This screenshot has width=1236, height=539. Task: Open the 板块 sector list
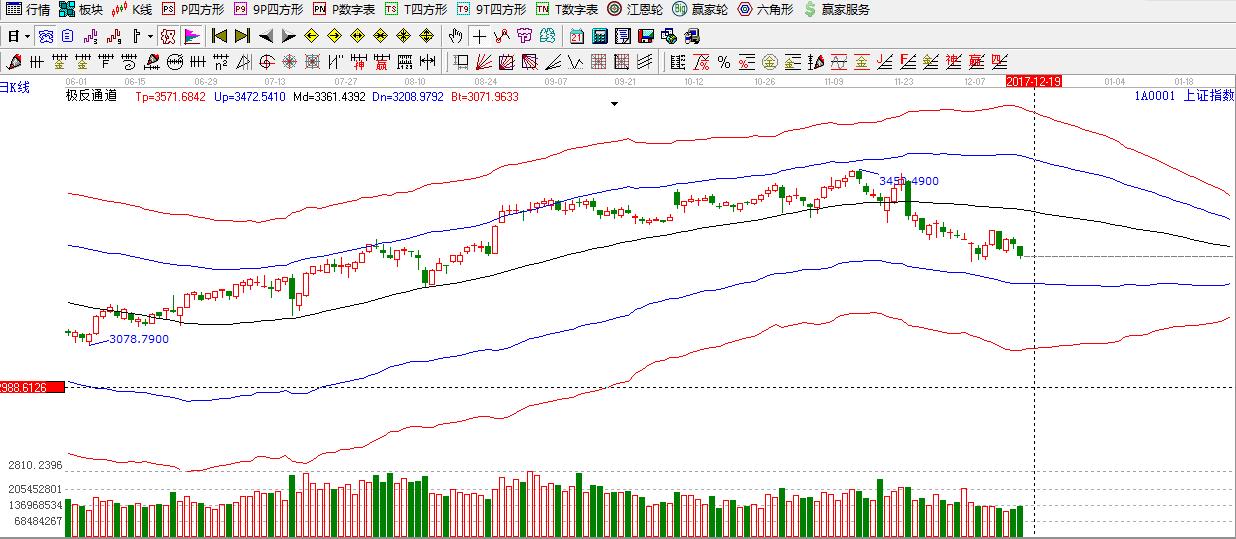[x=81, y=9]
